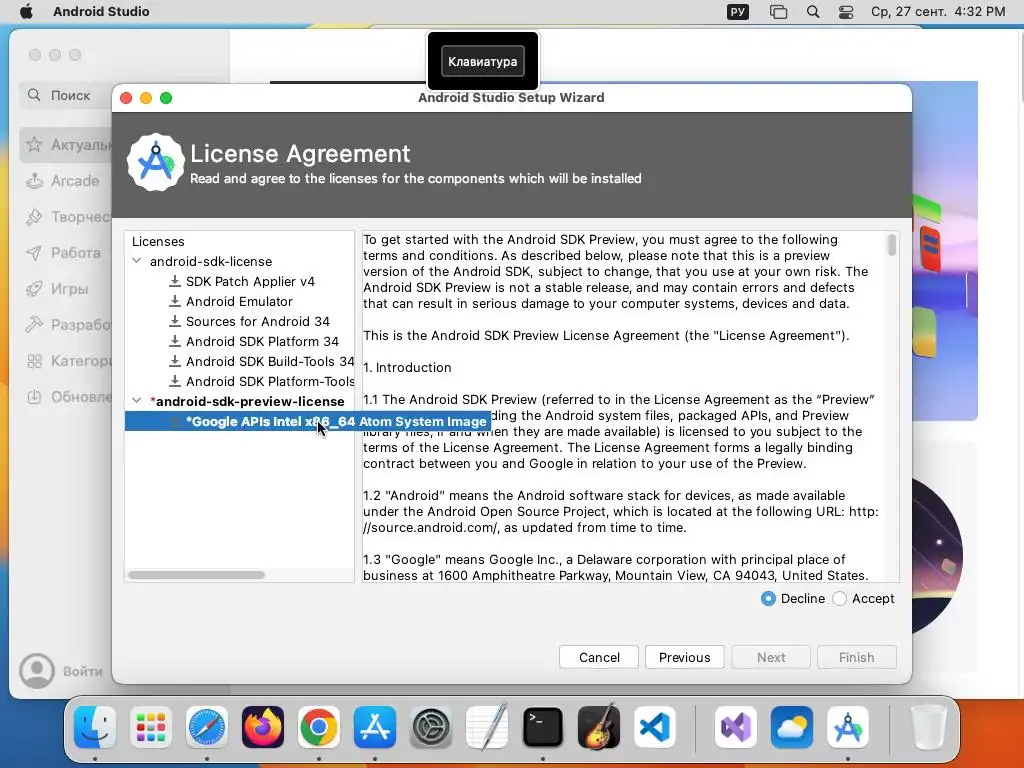This screenshot has width=1024, height=768.
Task: Select Android Emulator in licenses tree
Action: pyautogui.click(x=239, y=302)
